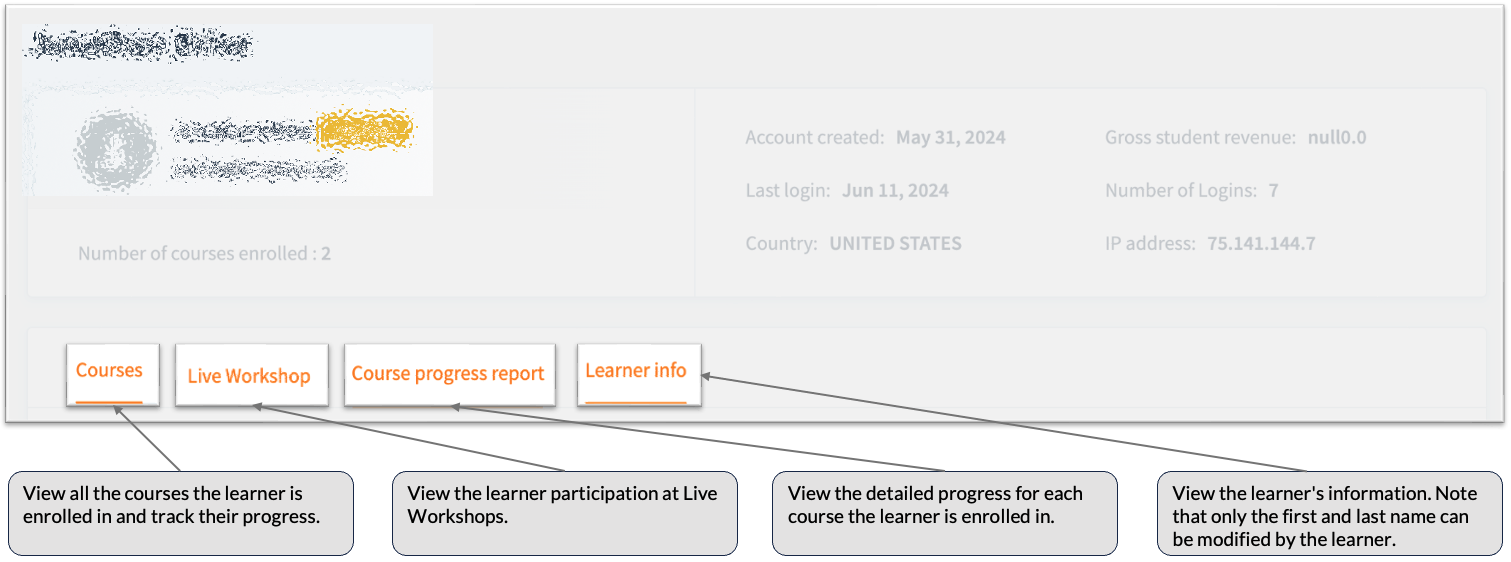Click the yellow highlighted badge beside learner name

click(364, 130)
